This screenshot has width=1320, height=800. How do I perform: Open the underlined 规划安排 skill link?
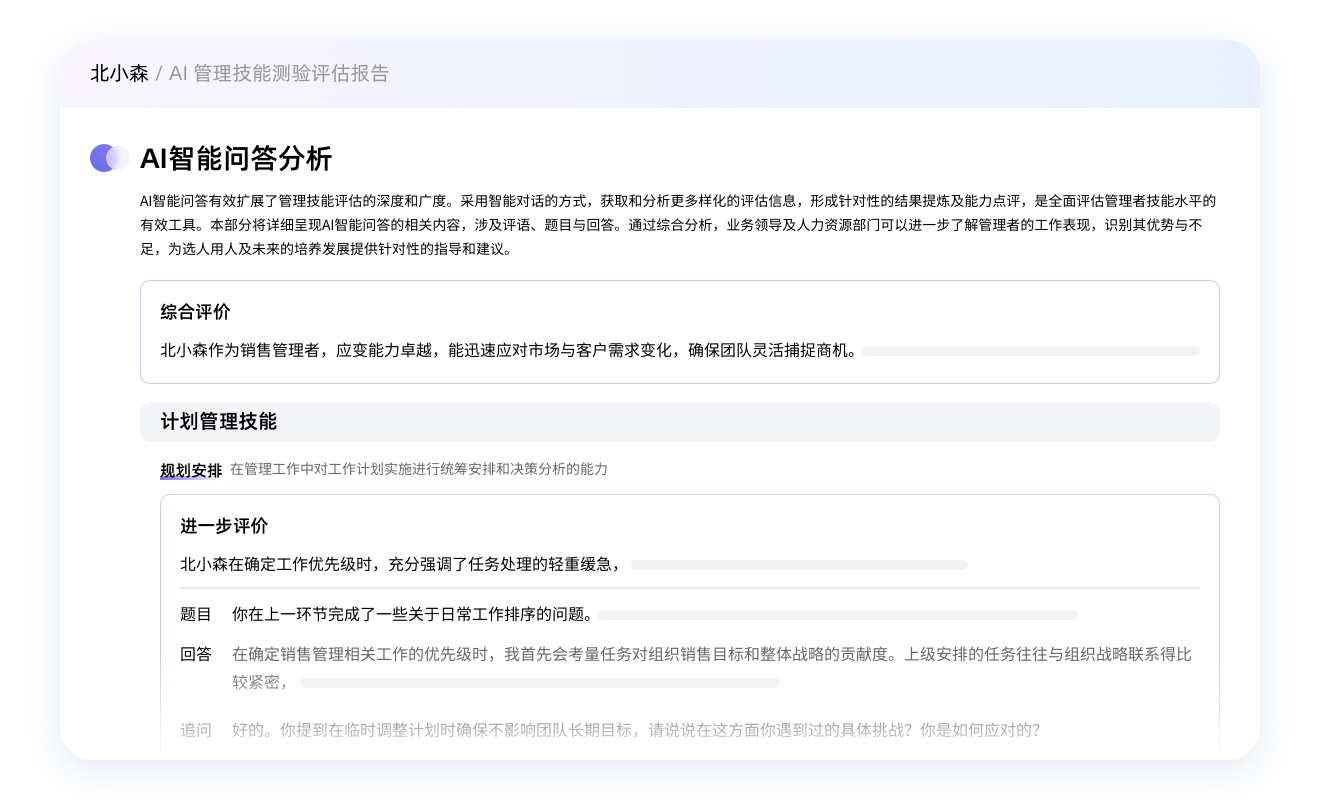pos(191,470)
